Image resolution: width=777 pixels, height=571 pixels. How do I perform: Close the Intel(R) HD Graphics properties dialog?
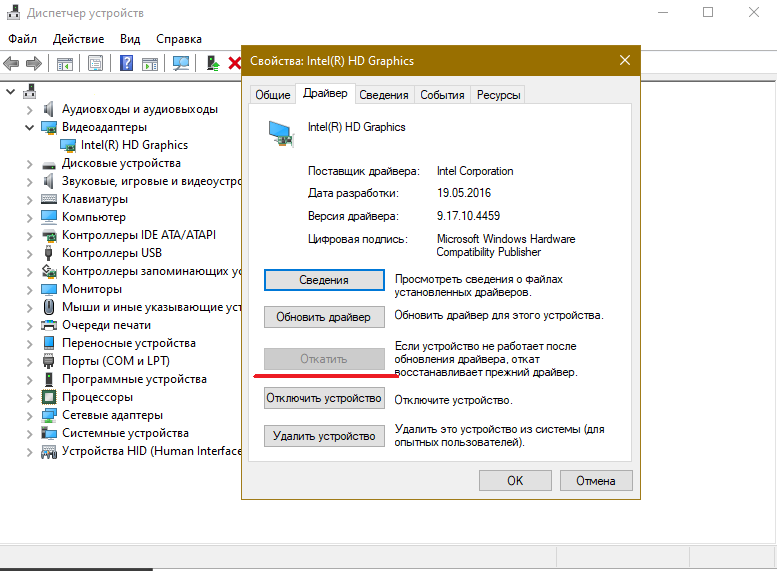625,60
